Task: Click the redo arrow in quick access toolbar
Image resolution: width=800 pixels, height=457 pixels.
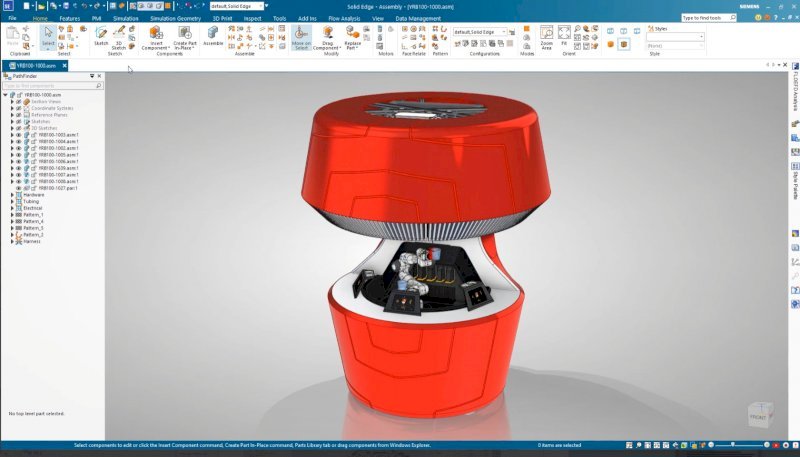Action: click(x=97, y=6)
